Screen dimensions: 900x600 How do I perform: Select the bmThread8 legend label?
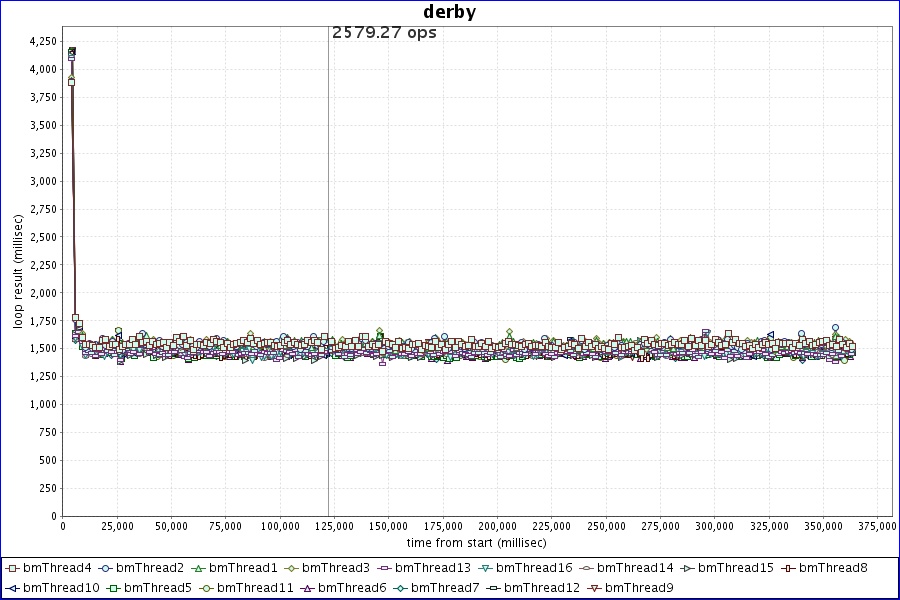point(833,568)
